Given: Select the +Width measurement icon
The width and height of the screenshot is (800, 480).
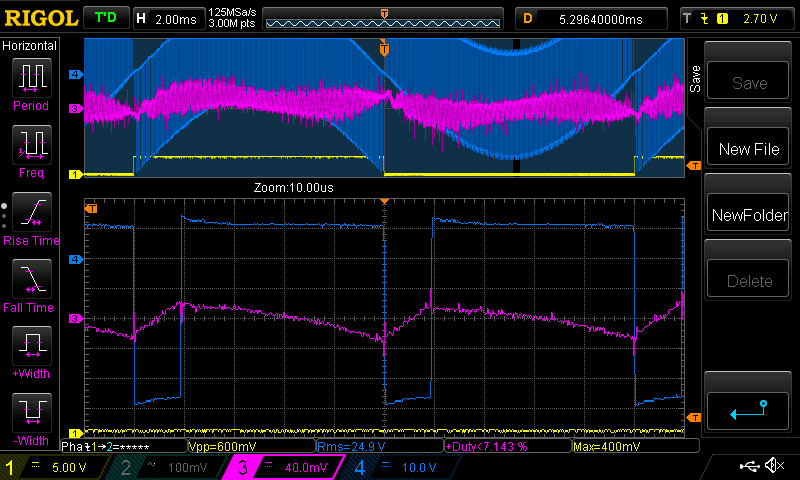Looking at the screenshot, I should [30, 352].
